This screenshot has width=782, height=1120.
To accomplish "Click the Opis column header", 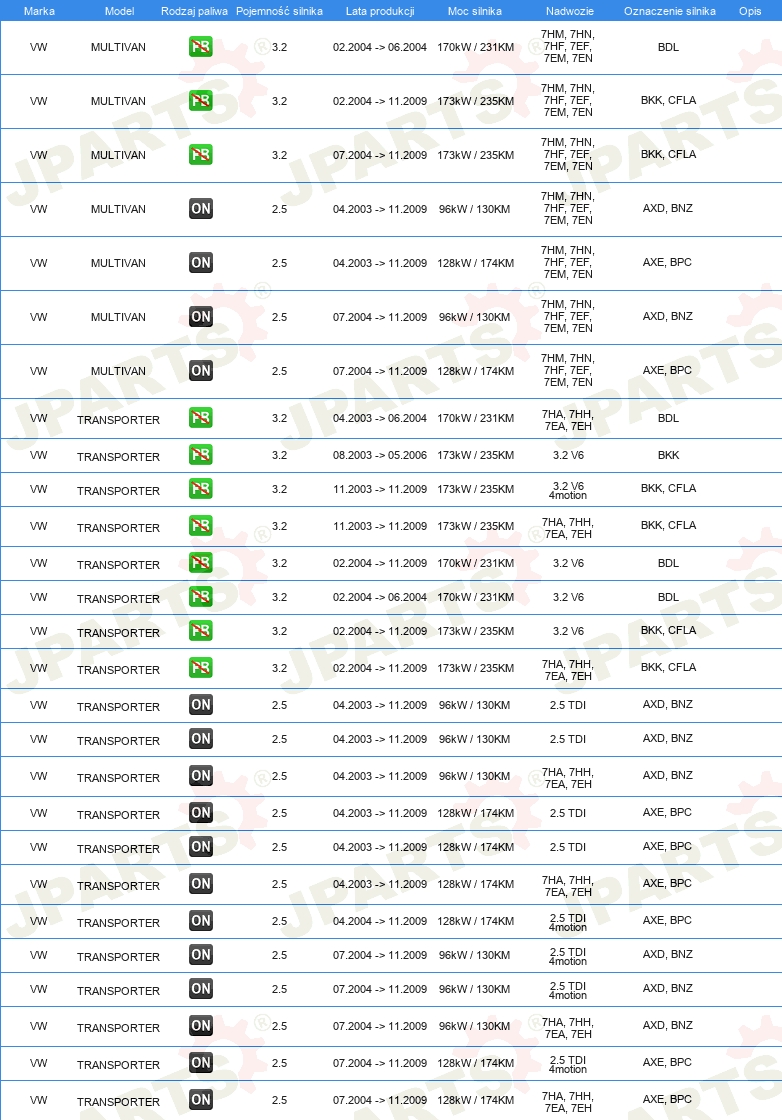I will point(750,11).
